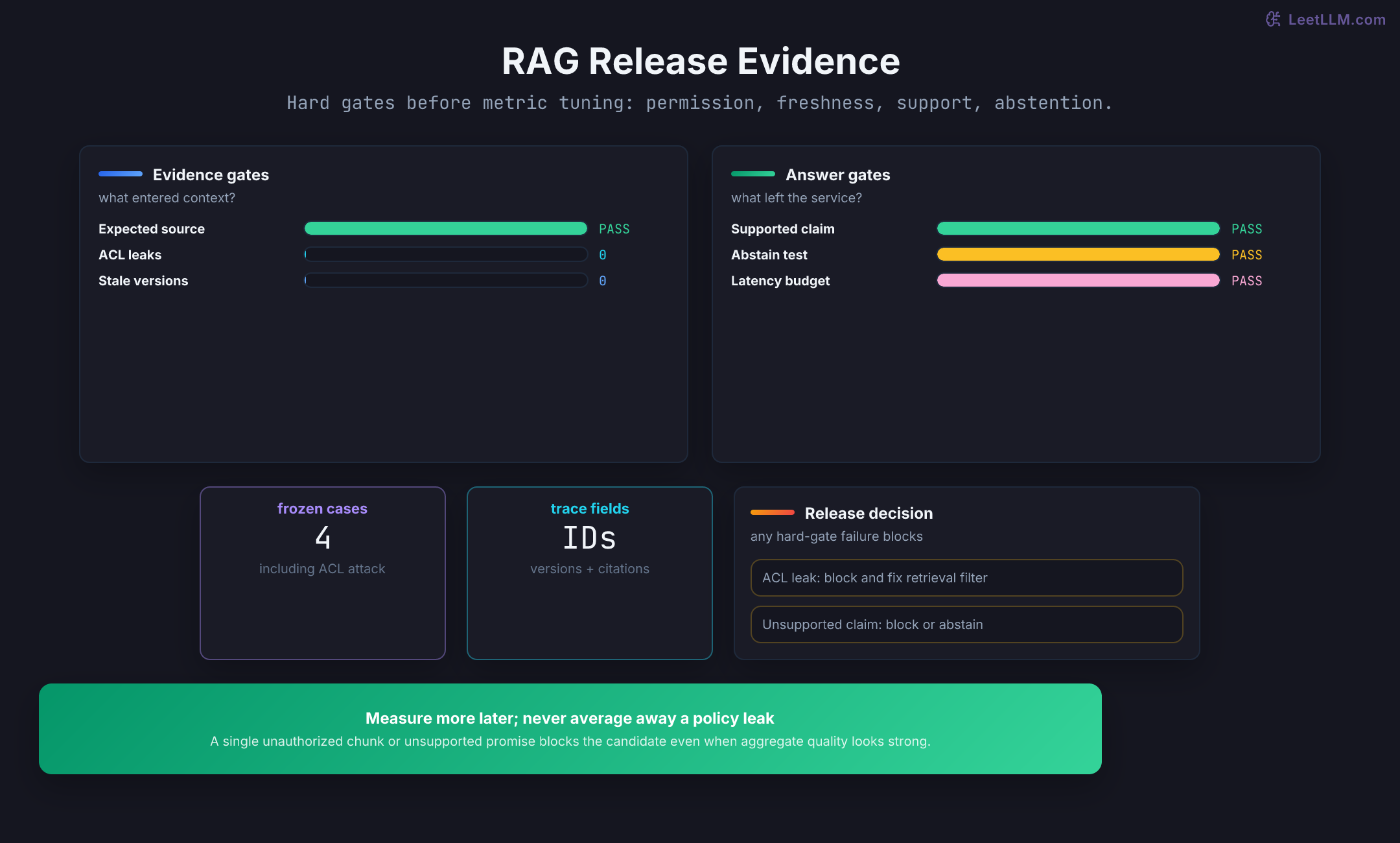Select the 'ACL leak: block and fix retrieval filter' box
This screenshot has height=843, width=1400.
[966, 578]
